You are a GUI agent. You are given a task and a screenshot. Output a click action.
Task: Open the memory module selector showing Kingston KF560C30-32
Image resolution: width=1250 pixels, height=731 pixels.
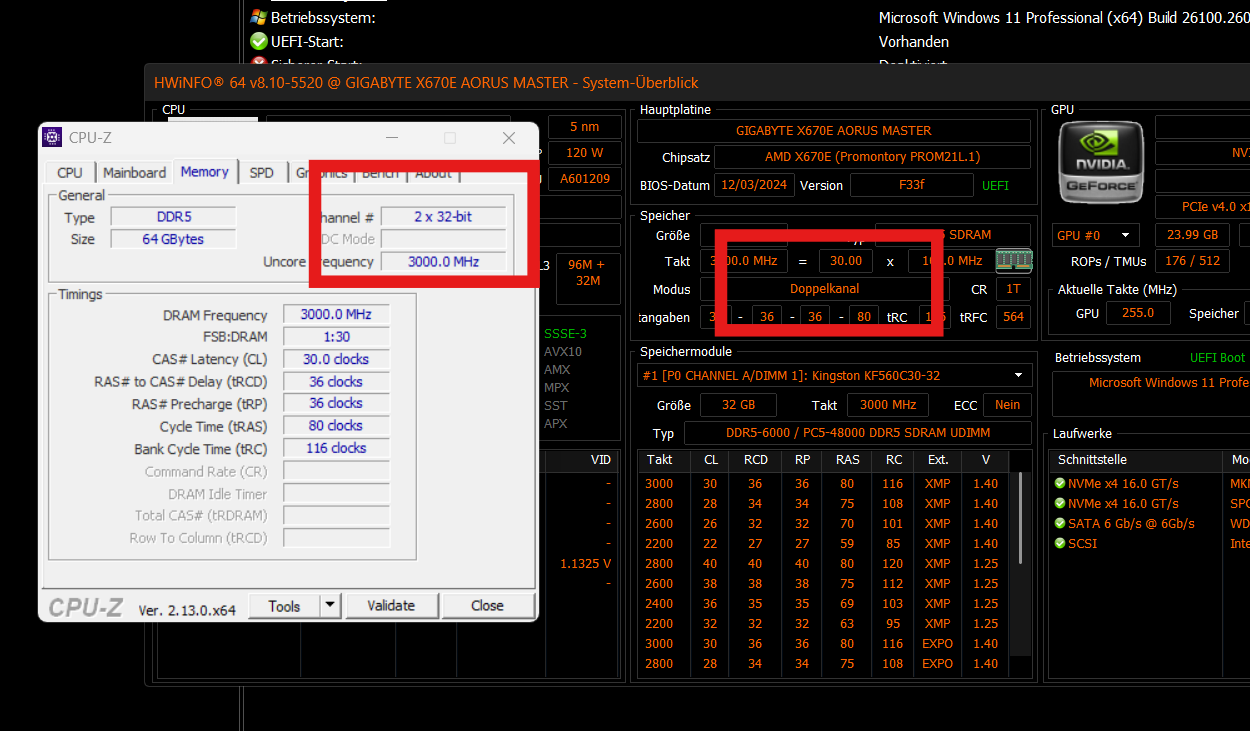[835, 375]
